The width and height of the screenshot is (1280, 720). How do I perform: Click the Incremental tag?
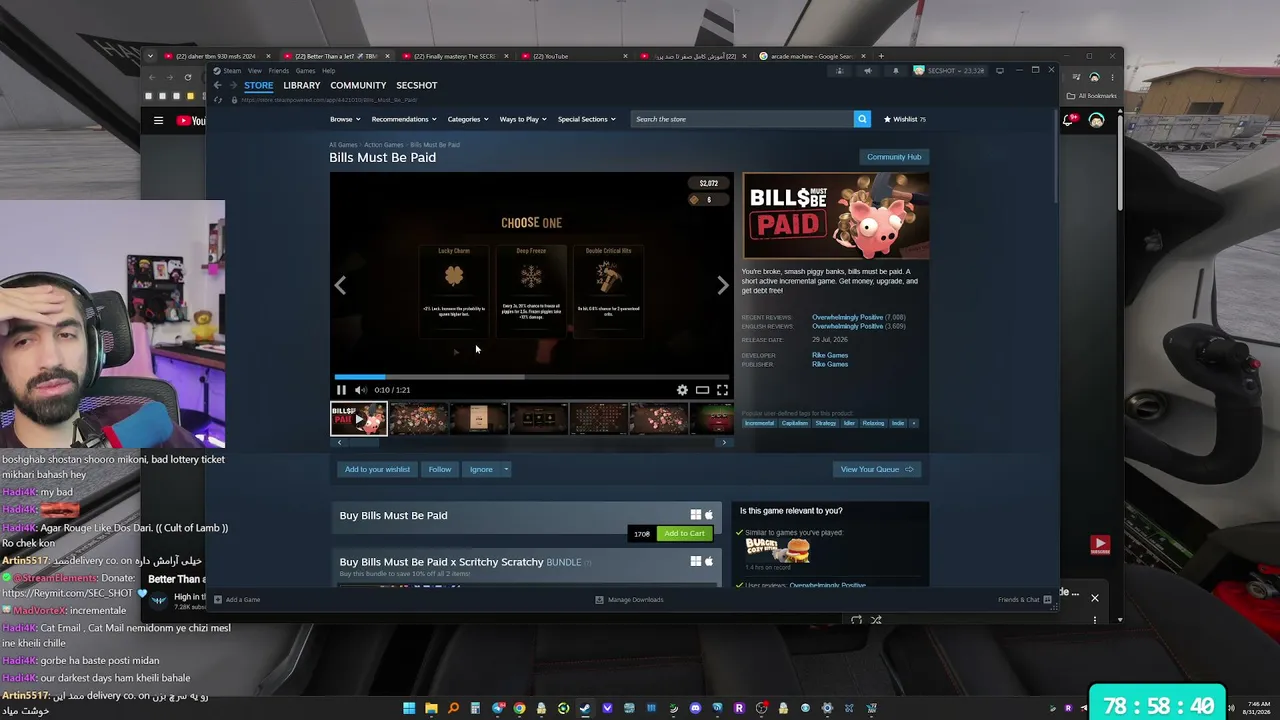click(759, 423)
